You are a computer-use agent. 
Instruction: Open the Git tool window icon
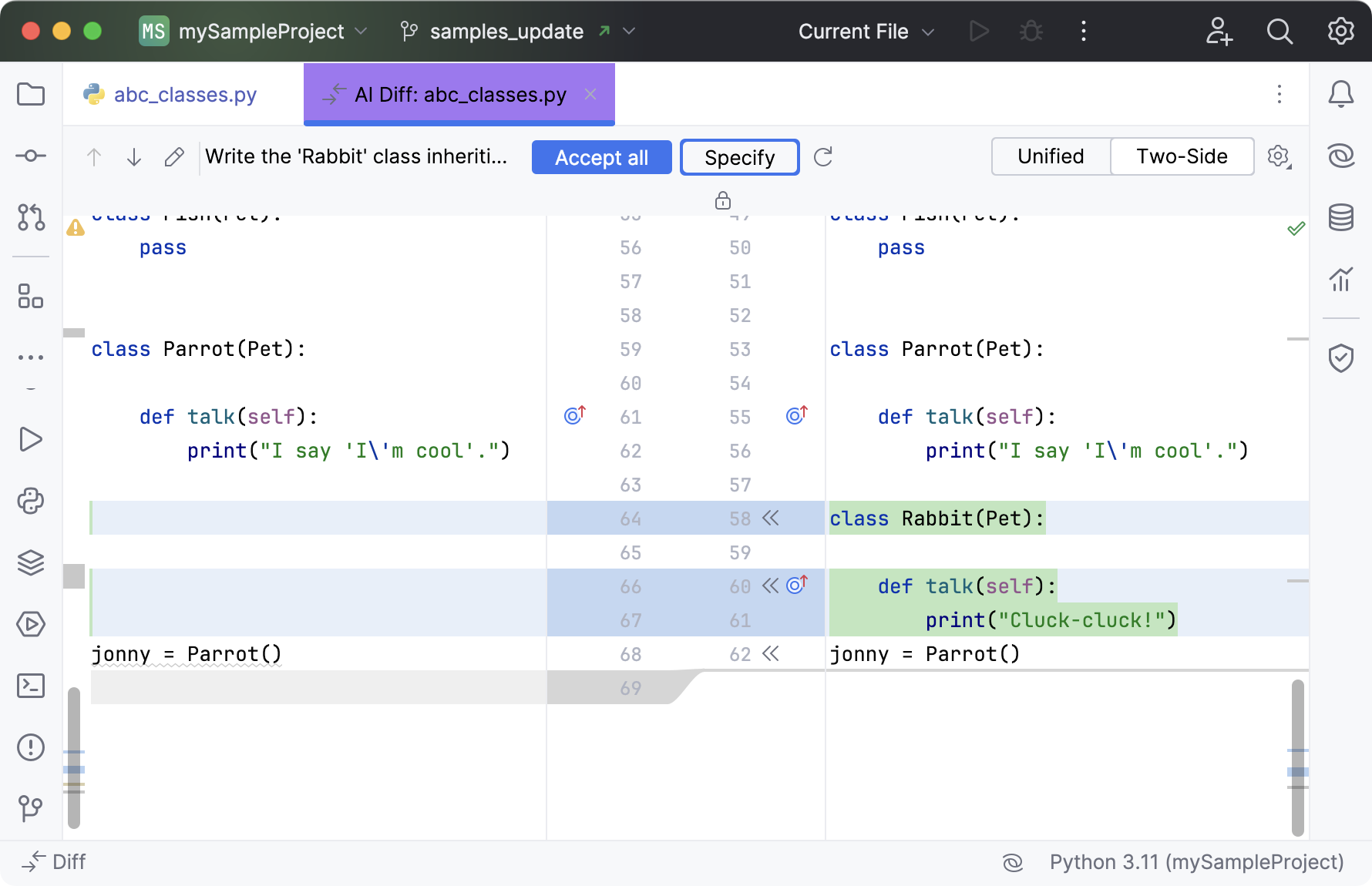[x=31, y=808]
